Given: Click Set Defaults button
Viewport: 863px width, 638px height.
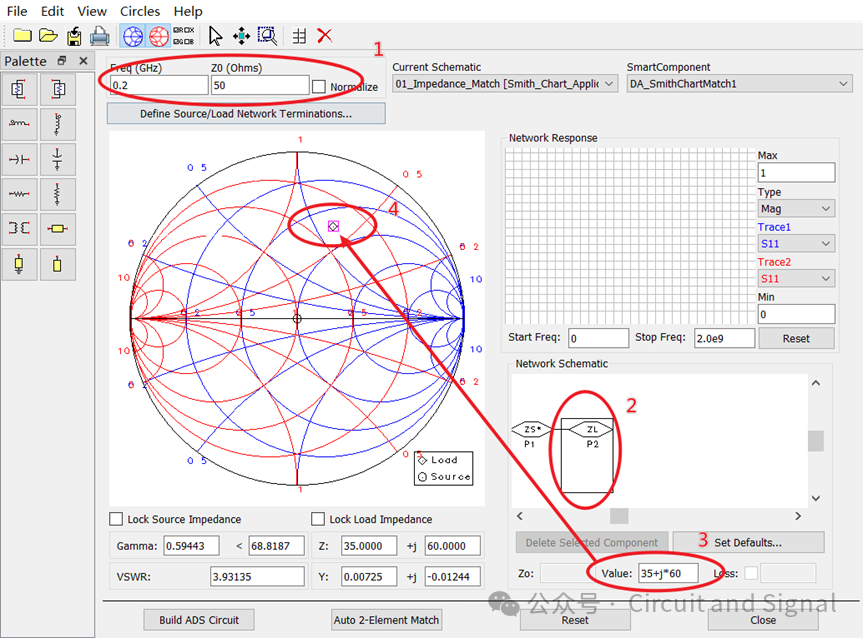Looking at the screenshot, I should tap(749, 542).
